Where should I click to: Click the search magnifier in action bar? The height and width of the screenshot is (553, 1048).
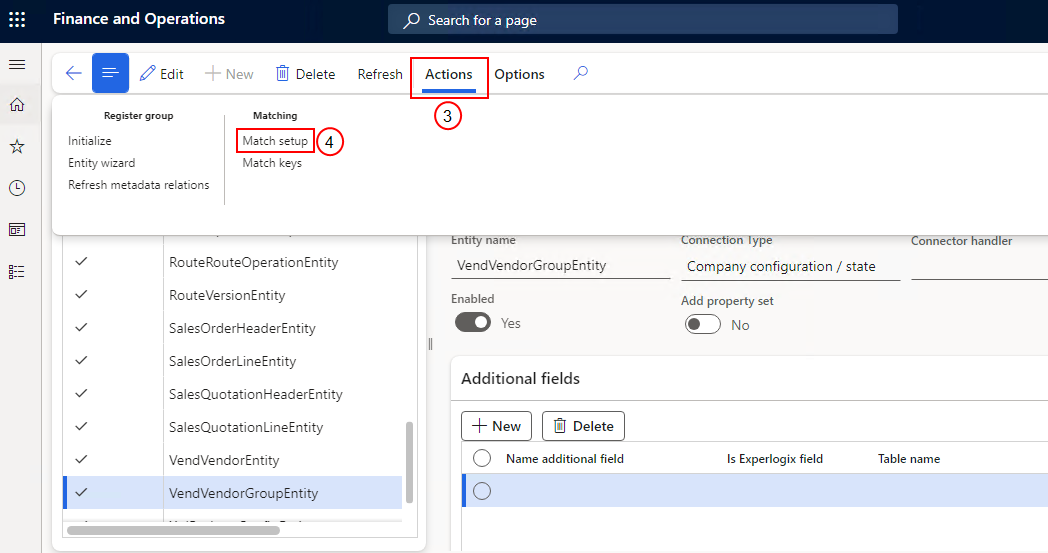click(581, 73)
